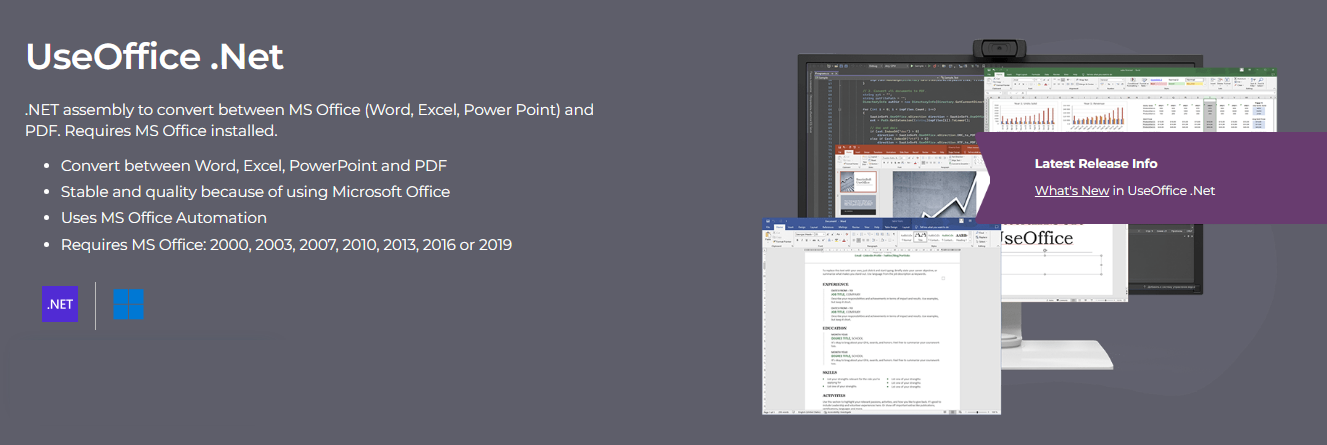
Task: Click the ".NET assembly to convert" description paragraph
Action: pyautogui.click(x=310, y=120)
